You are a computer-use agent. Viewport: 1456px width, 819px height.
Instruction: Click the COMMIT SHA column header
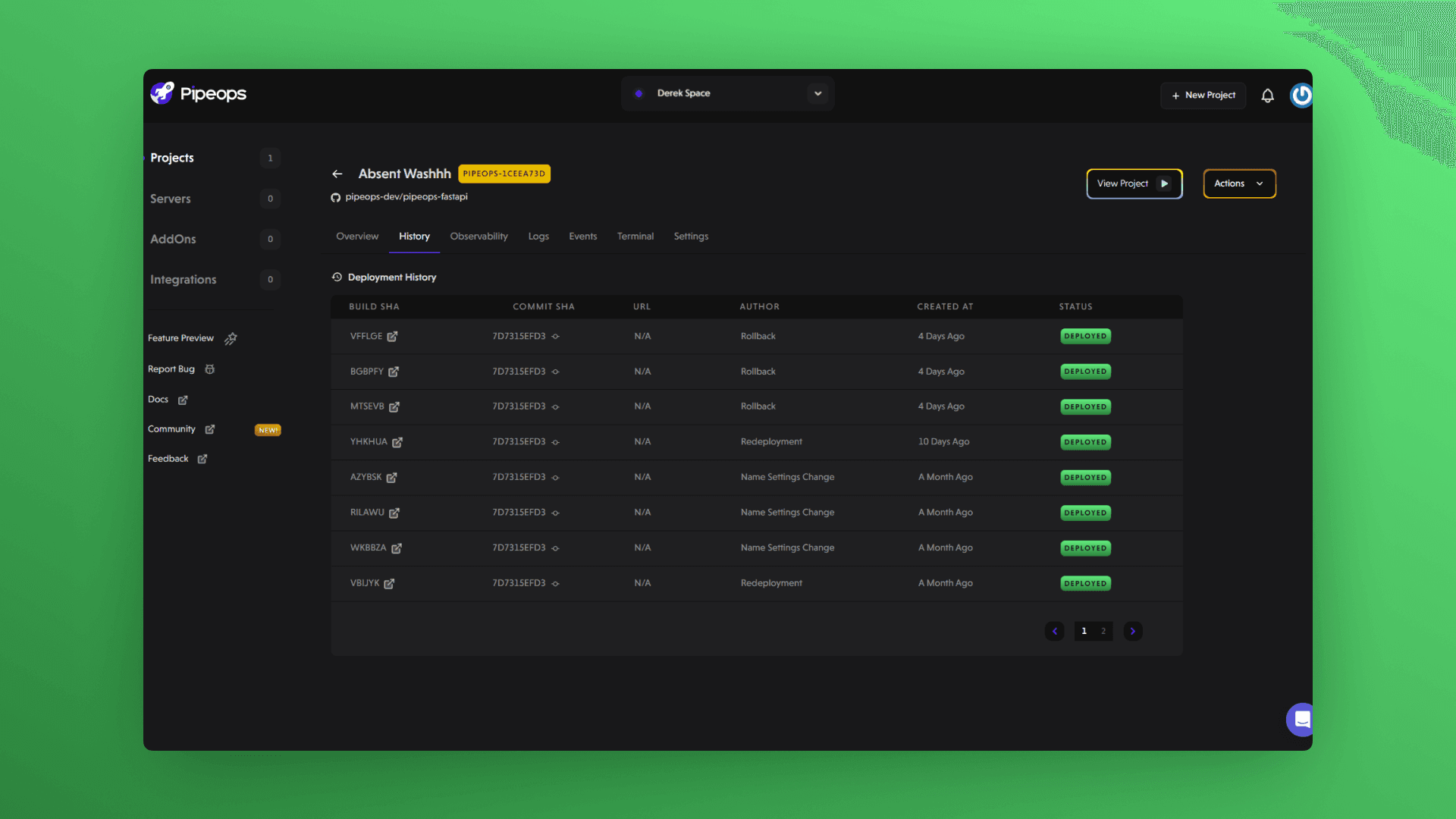pos(544,307)
